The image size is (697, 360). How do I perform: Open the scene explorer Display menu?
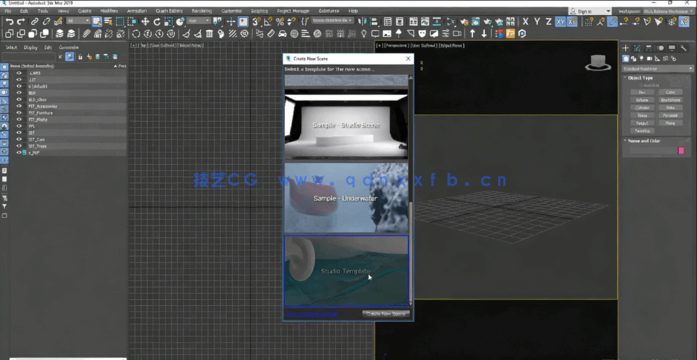tap(31, 47)
